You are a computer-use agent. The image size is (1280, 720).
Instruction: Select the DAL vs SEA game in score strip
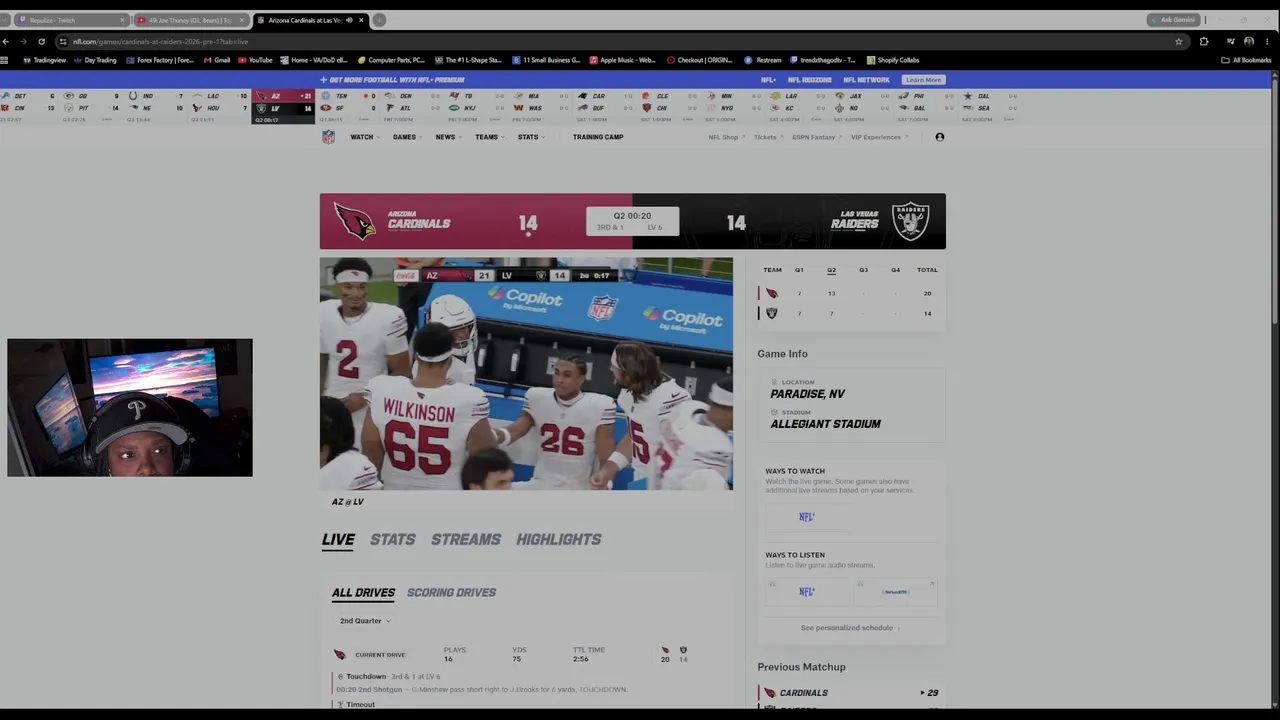(988, 107)
